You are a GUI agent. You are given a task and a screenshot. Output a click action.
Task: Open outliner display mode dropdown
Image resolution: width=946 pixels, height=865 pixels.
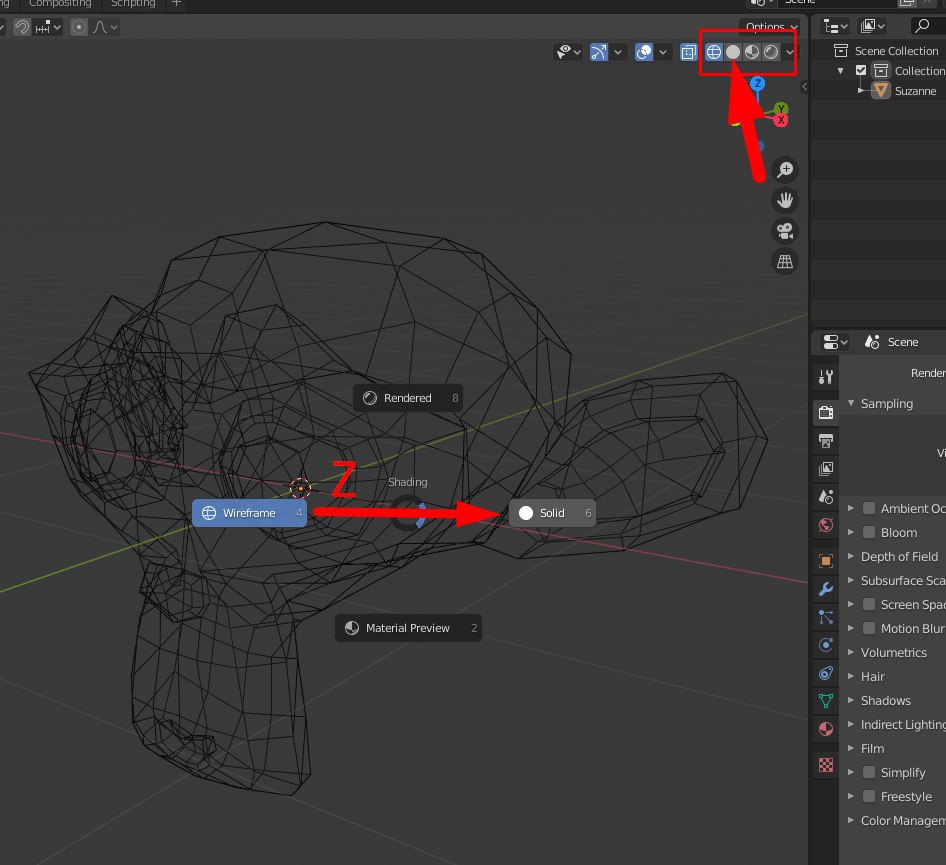pyautogui.click(x=872, y=26)
